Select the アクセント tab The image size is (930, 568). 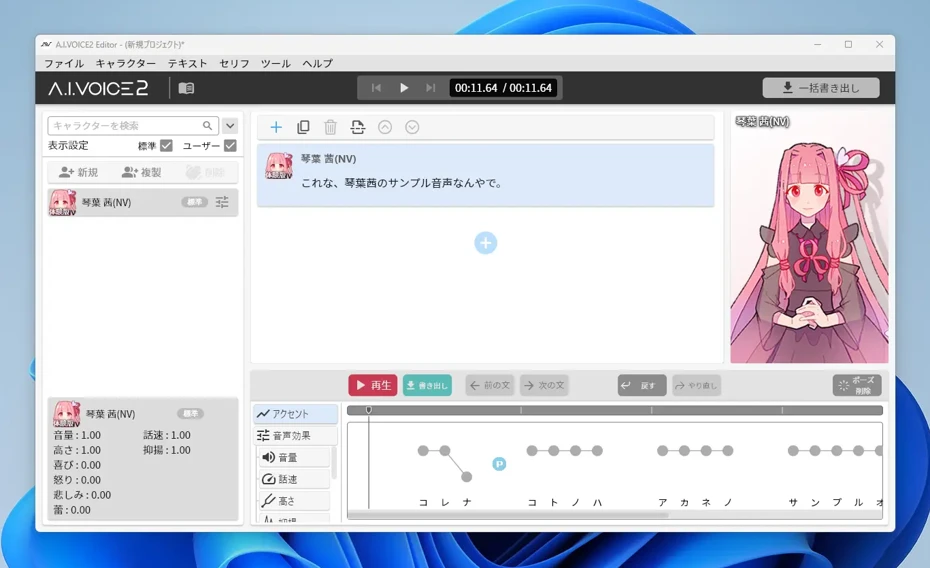pos(296,414)
